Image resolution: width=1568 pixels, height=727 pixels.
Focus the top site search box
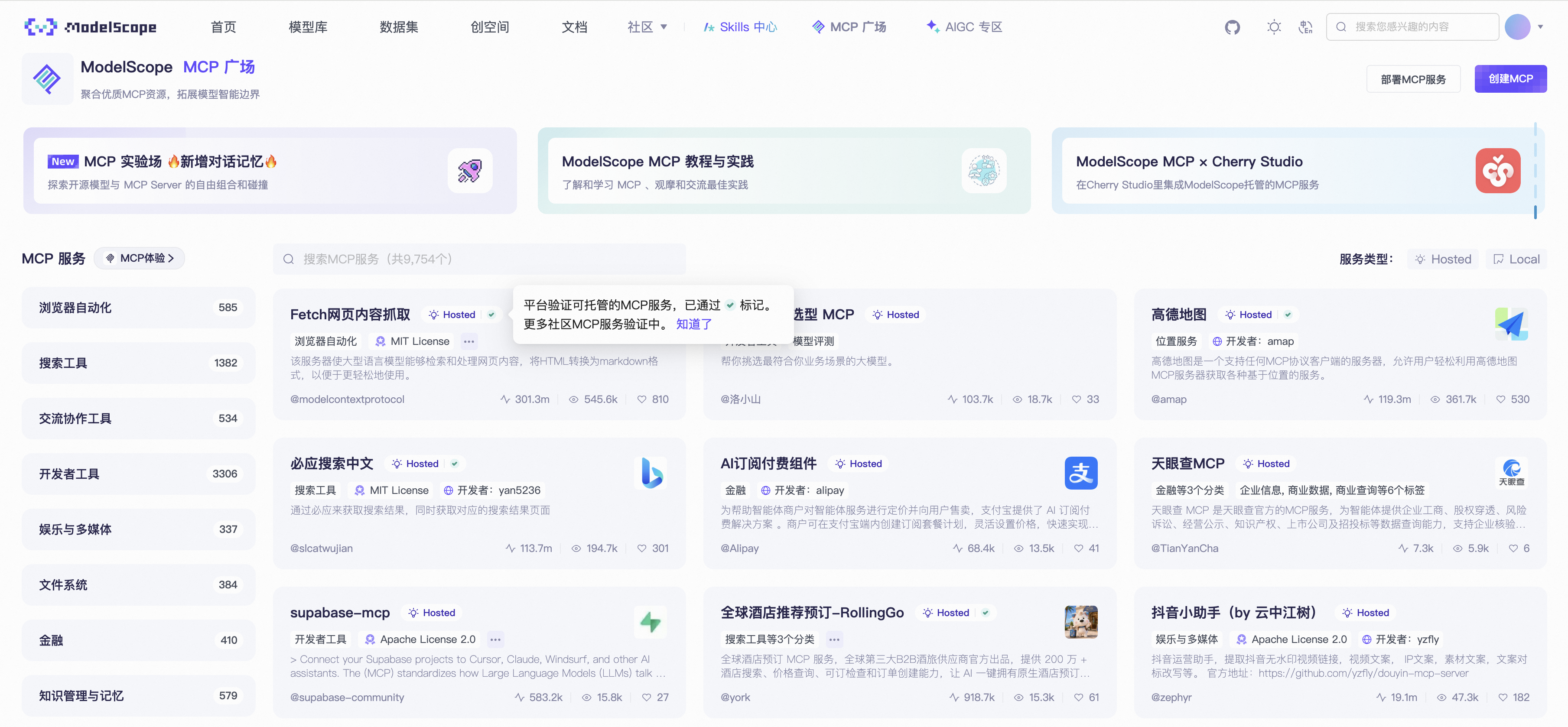click(1412, 27)
